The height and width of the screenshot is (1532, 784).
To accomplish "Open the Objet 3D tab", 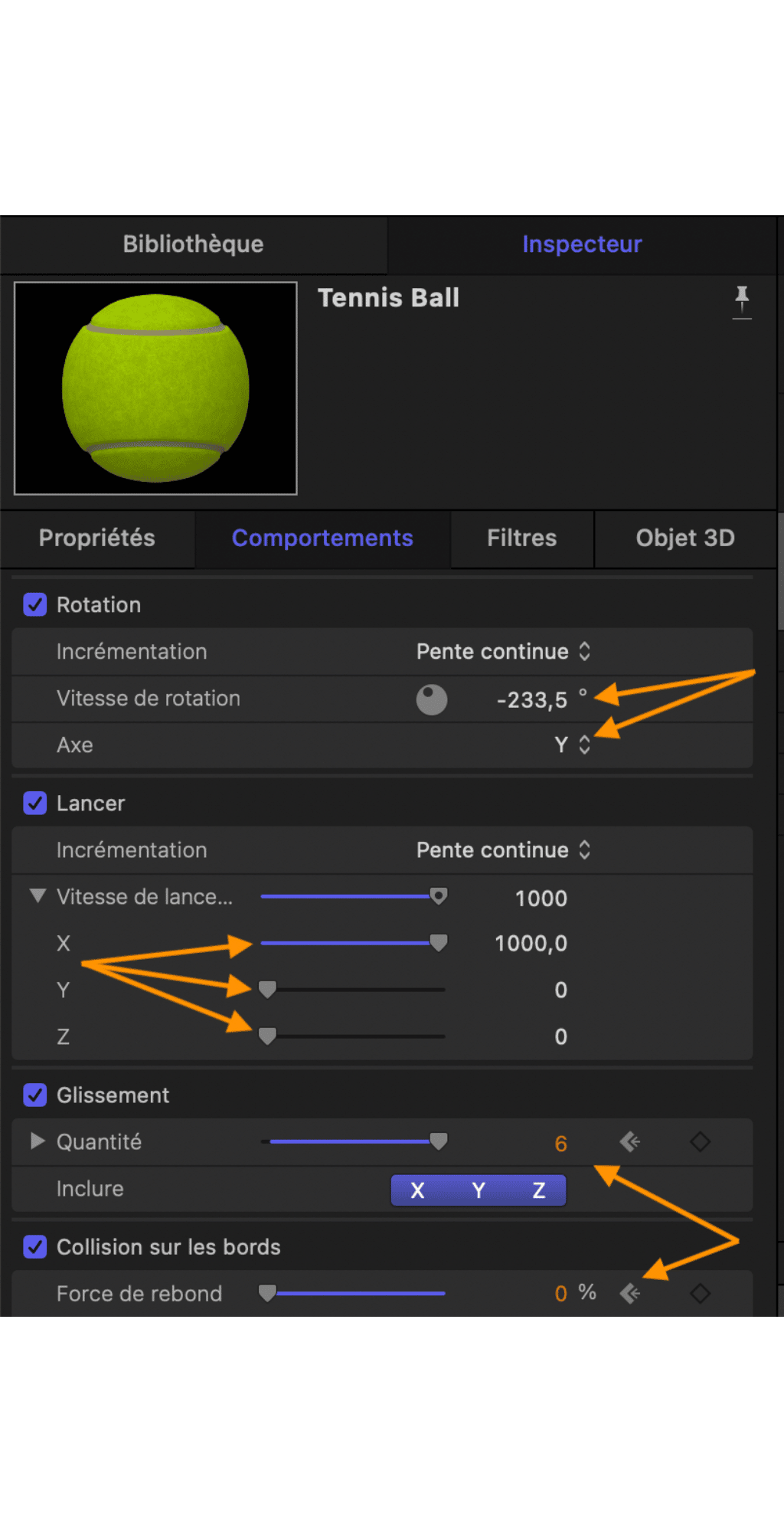I will 685,538.
